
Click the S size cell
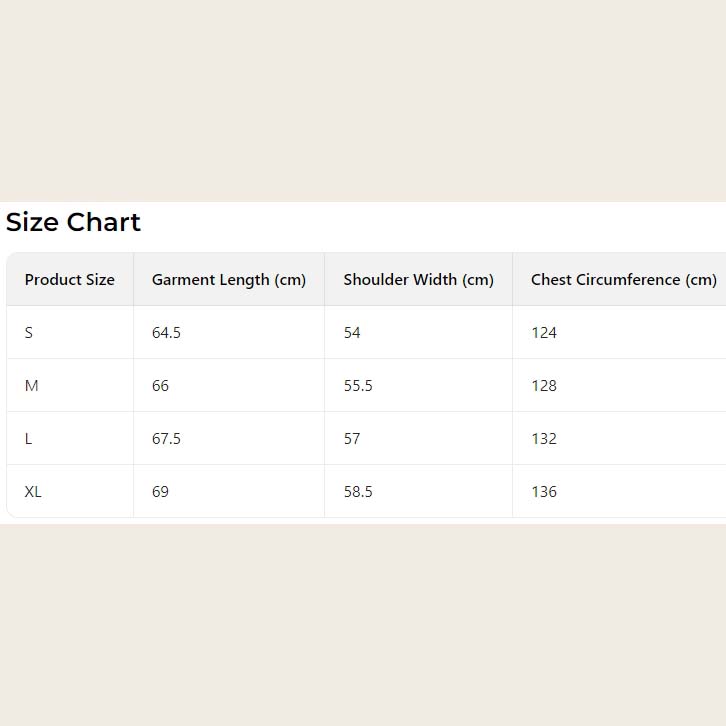coord(29,333)
